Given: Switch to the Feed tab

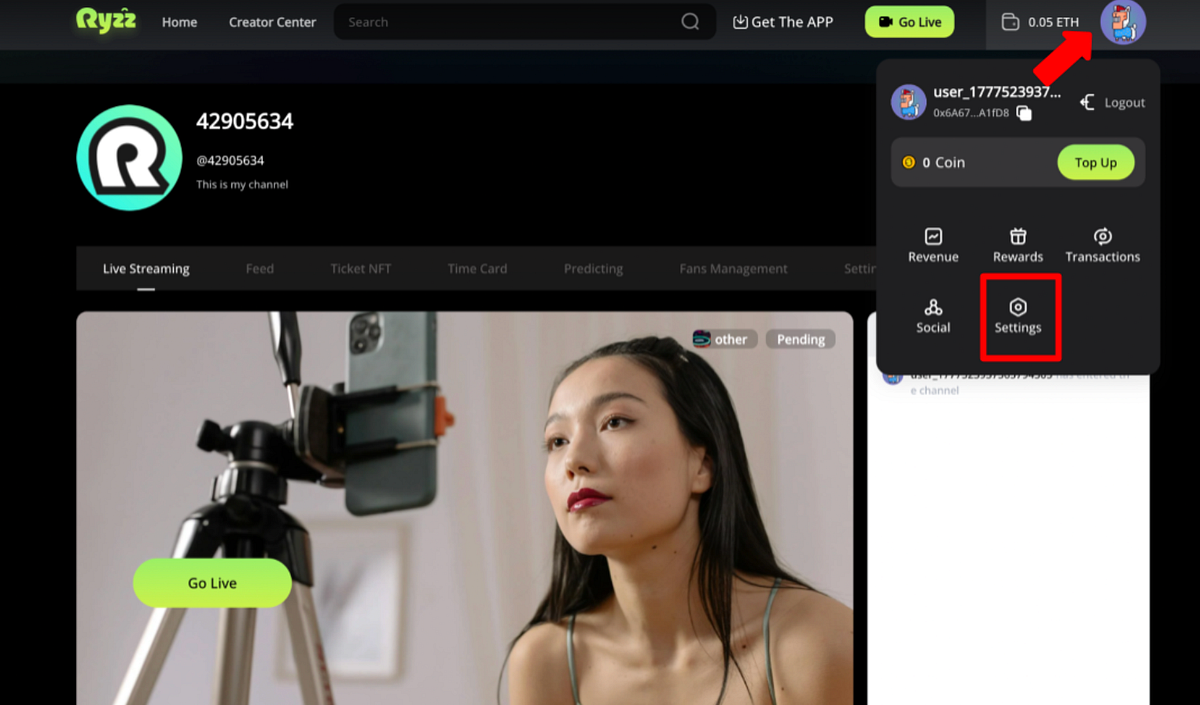Looking at the screenshot, I should tap(259, 268).
